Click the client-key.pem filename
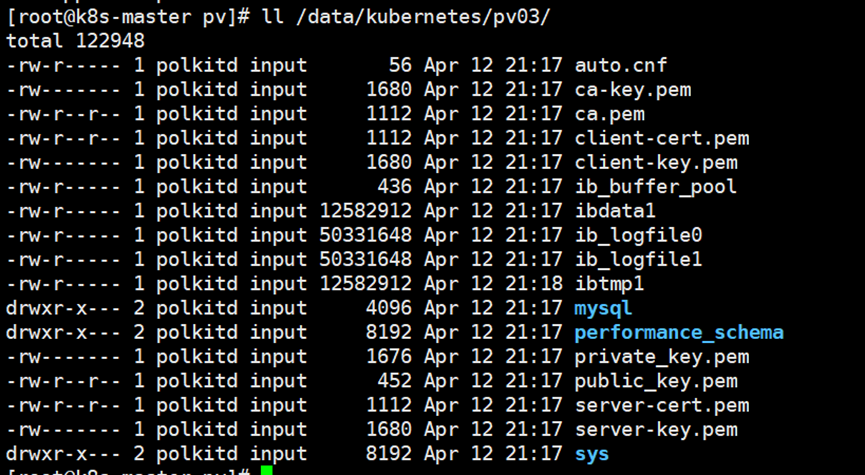The width and height of the screenshot is (865, 475). [655, 162]
